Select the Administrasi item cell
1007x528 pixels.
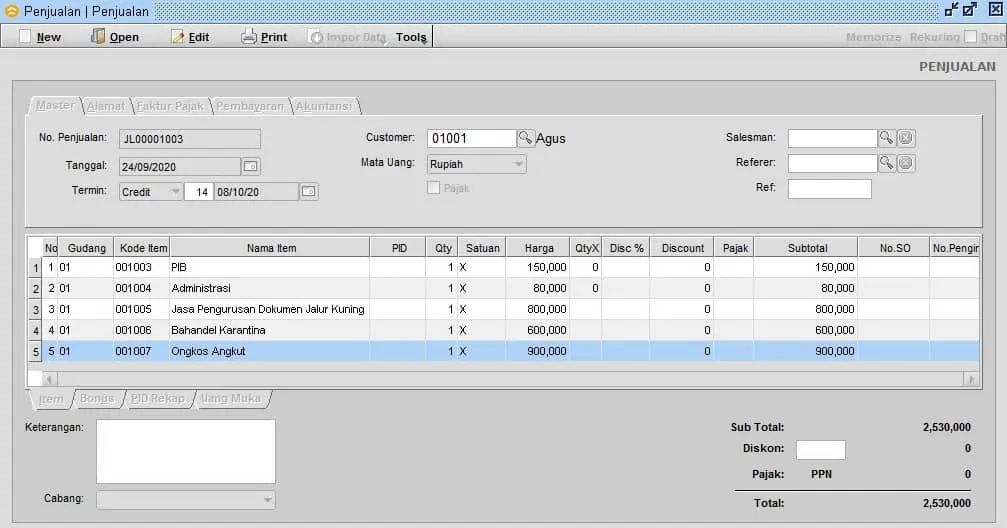(270, 288)
